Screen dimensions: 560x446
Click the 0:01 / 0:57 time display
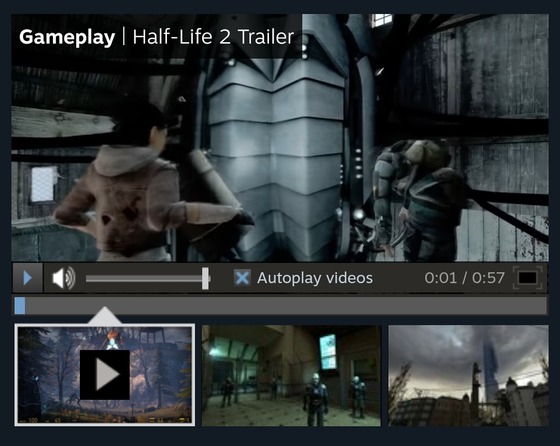[464, 278]
